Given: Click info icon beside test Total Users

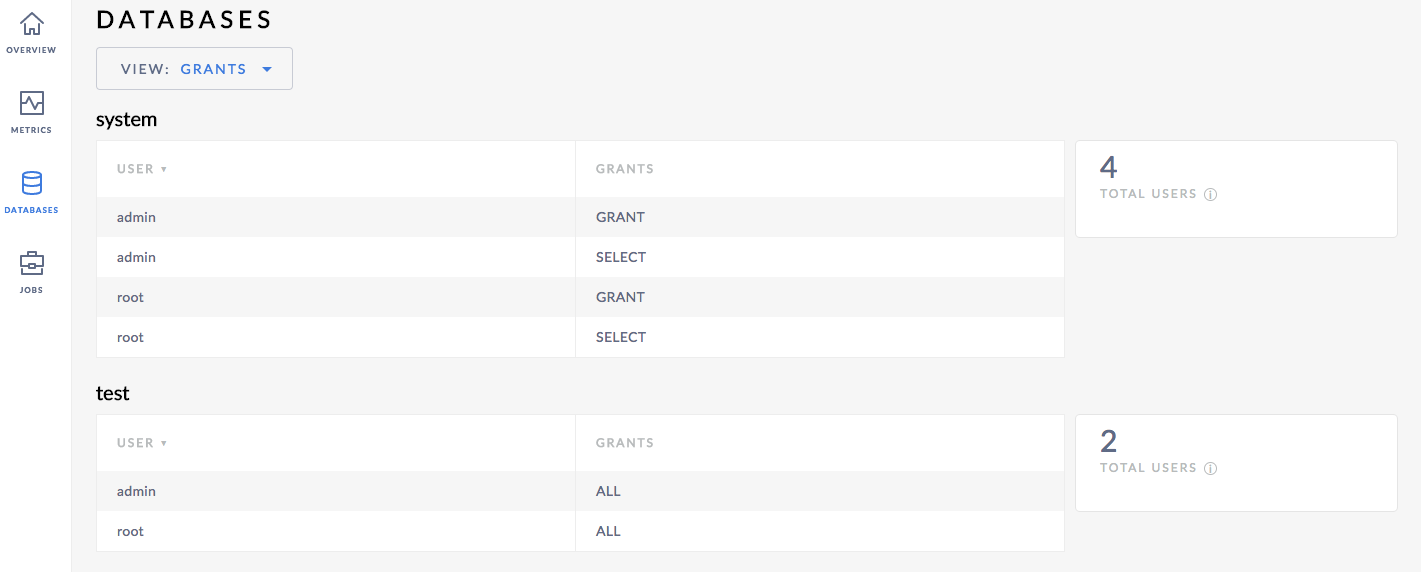Looking at the screenshot, I should click(1210, 469).
